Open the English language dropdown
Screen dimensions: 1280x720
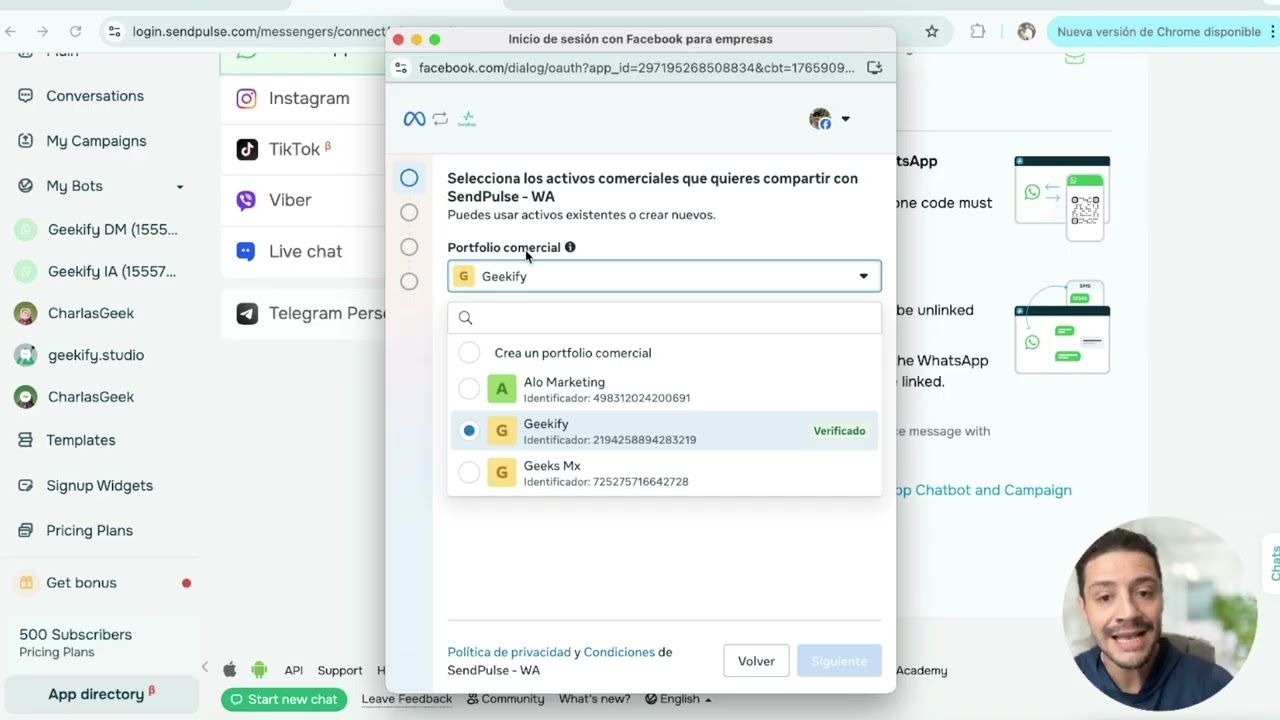(678, 699)
